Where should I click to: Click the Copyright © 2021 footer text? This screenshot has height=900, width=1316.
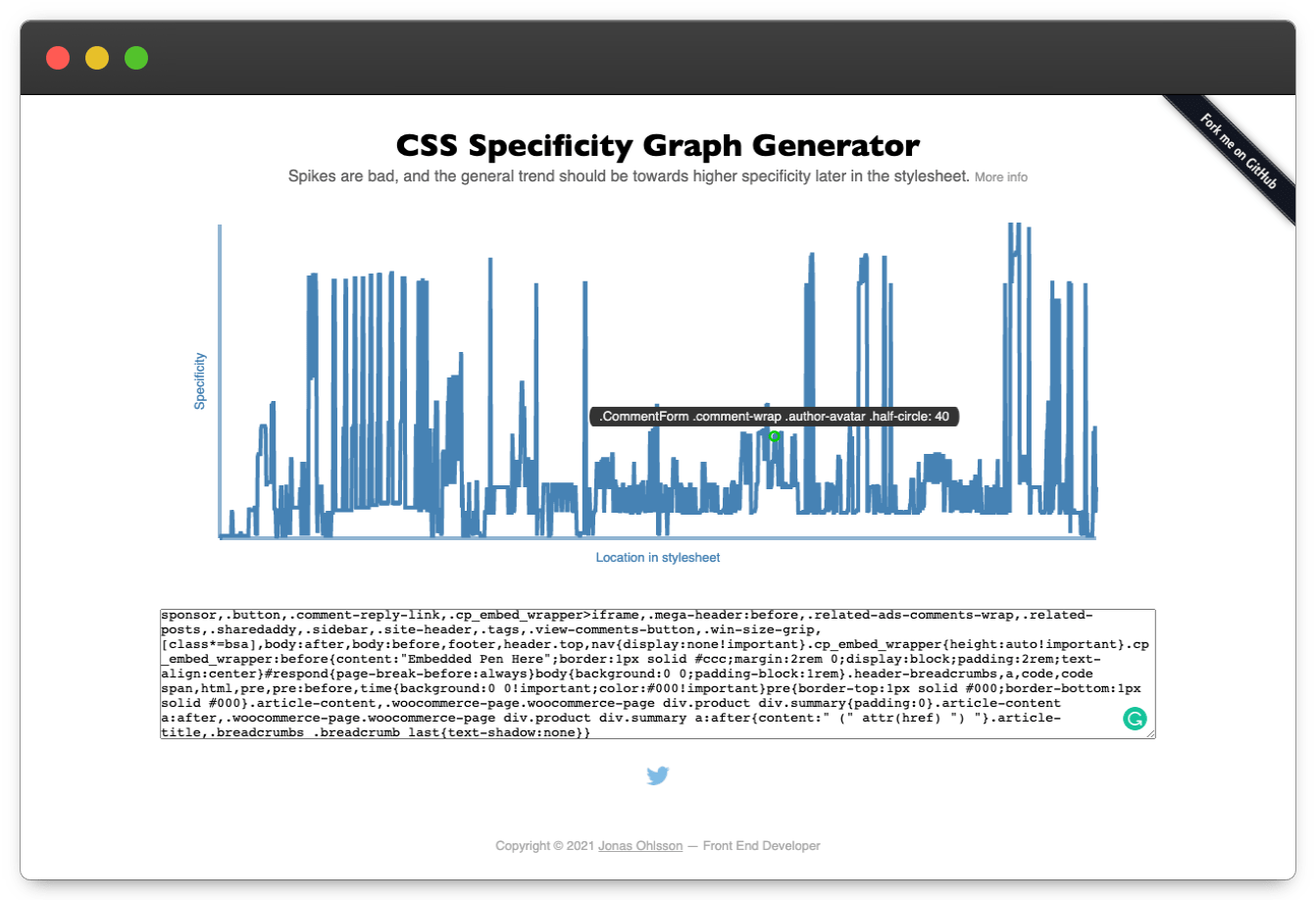click(x=544, y=846)
